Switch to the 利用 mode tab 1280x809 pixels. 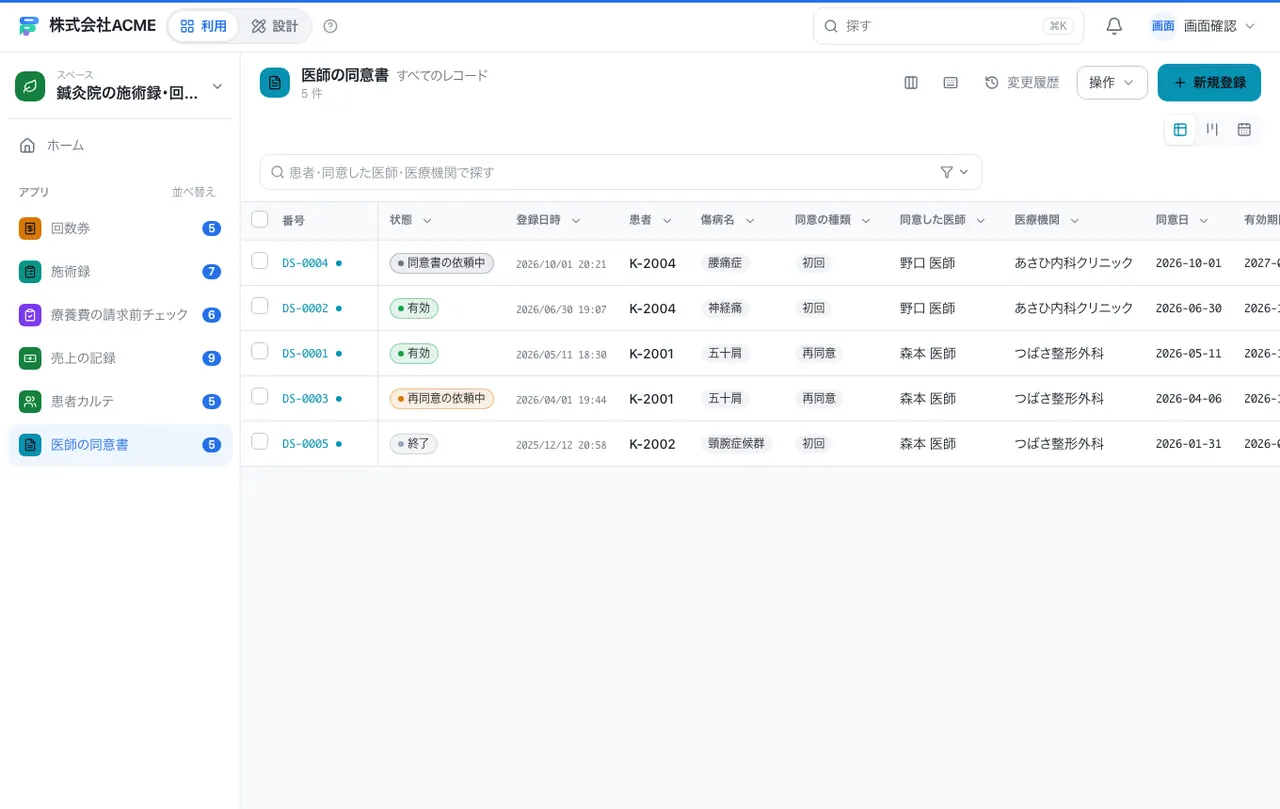pyautogui.click(x=204, y=26)
